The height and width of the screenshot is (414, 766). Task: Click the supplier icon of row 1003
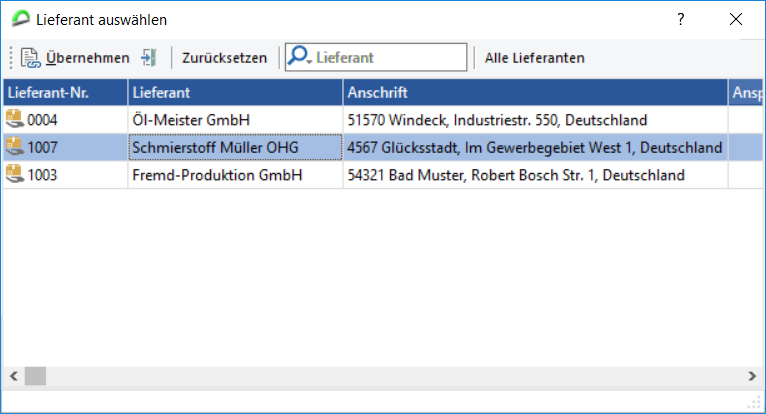click(x=15, y=174)
